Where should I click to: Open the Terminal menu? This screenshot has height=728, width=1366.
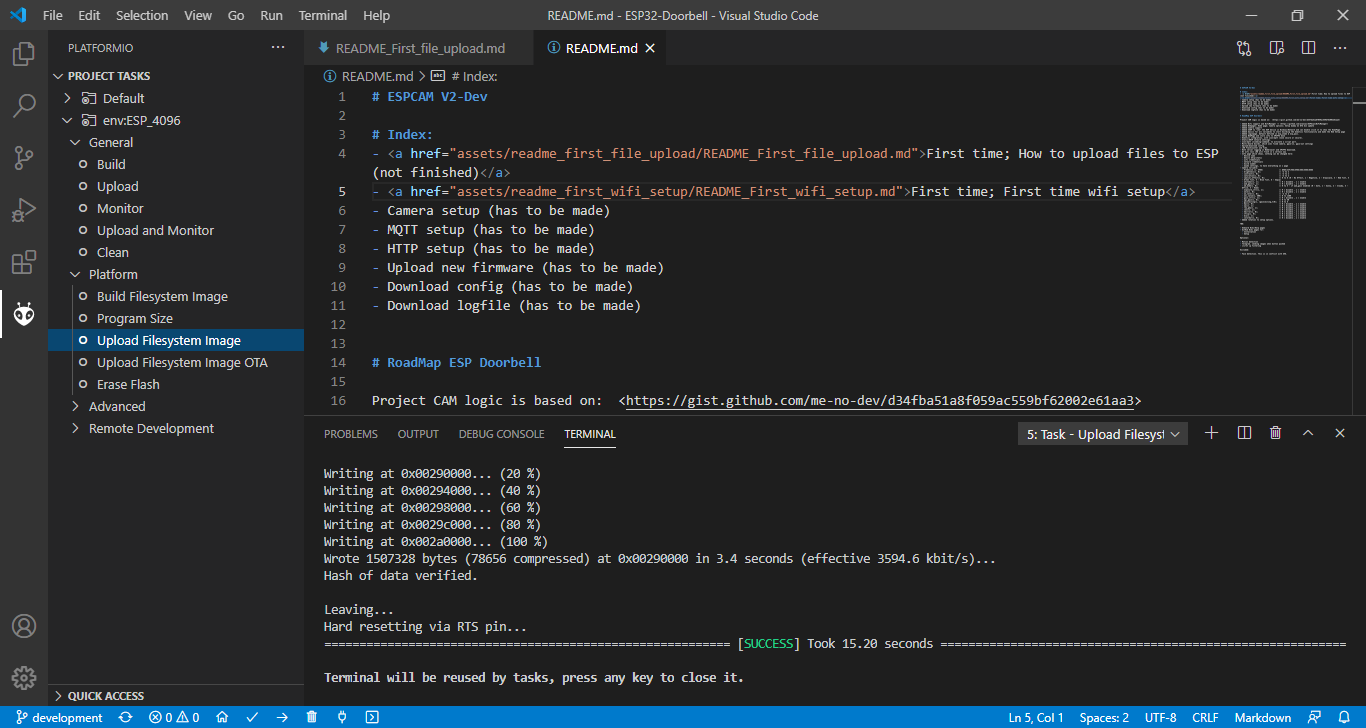[x=323, y=15]
